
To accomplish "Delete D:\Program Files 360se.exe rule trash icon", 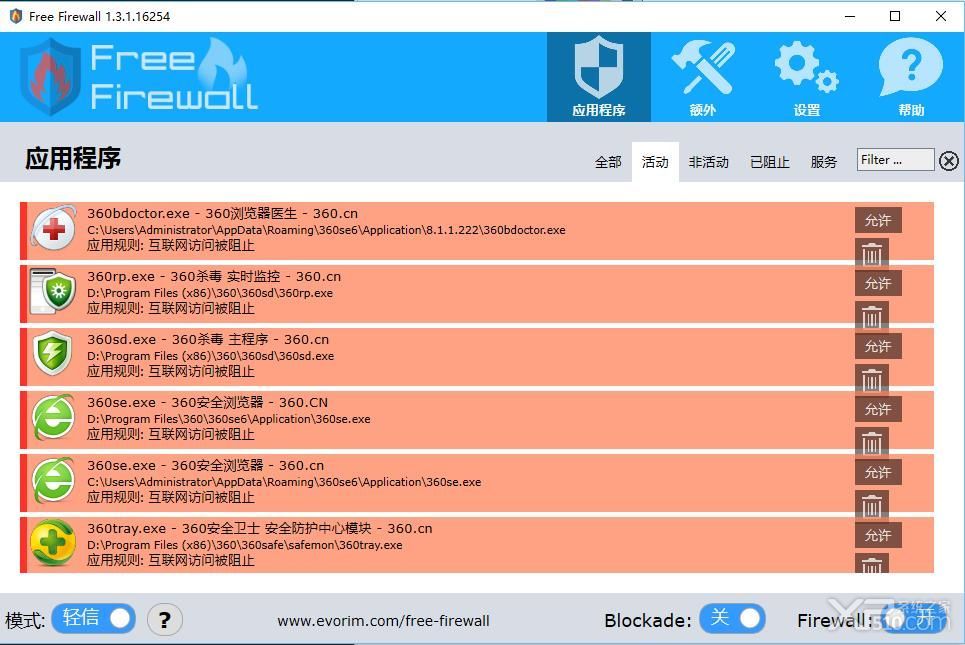I will 871,441.
